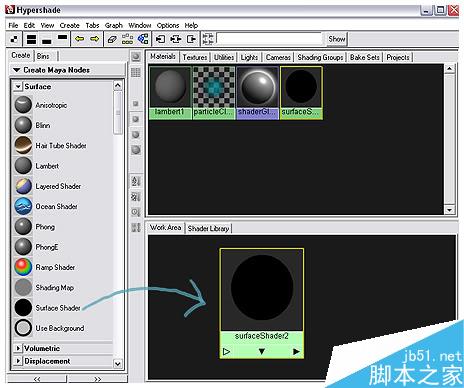Create a Ramp Shader node
This screenshot has height=388, width=464.
[45, 267]
